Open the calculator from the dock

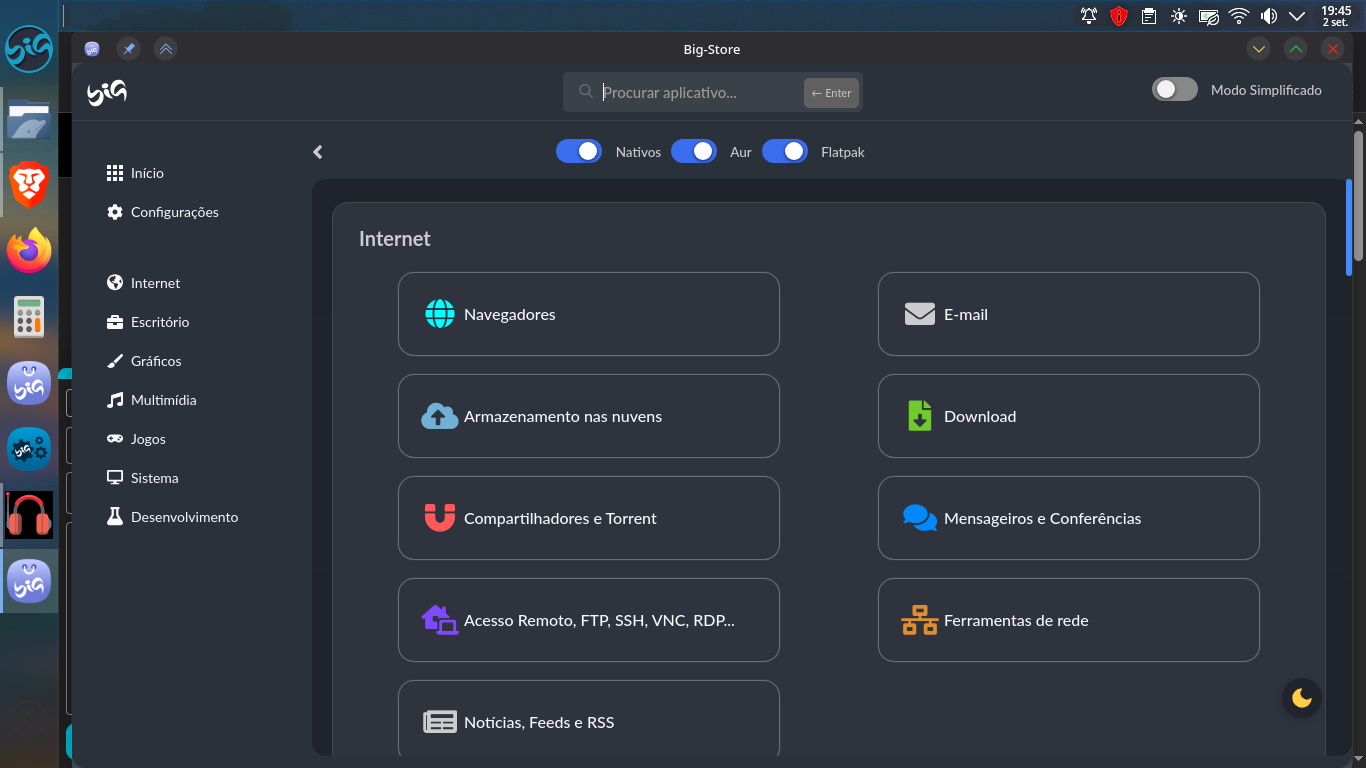click(29, 316)
